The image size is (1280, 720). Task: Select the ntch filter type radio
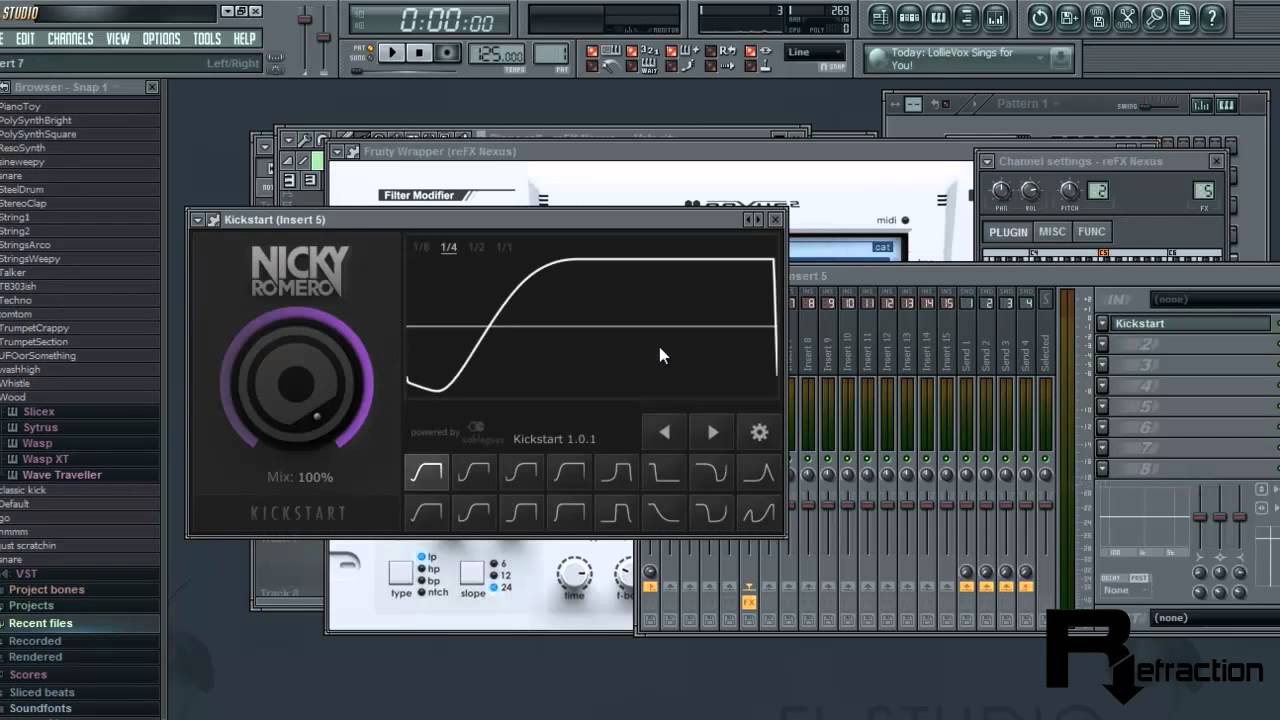[421, 592]
